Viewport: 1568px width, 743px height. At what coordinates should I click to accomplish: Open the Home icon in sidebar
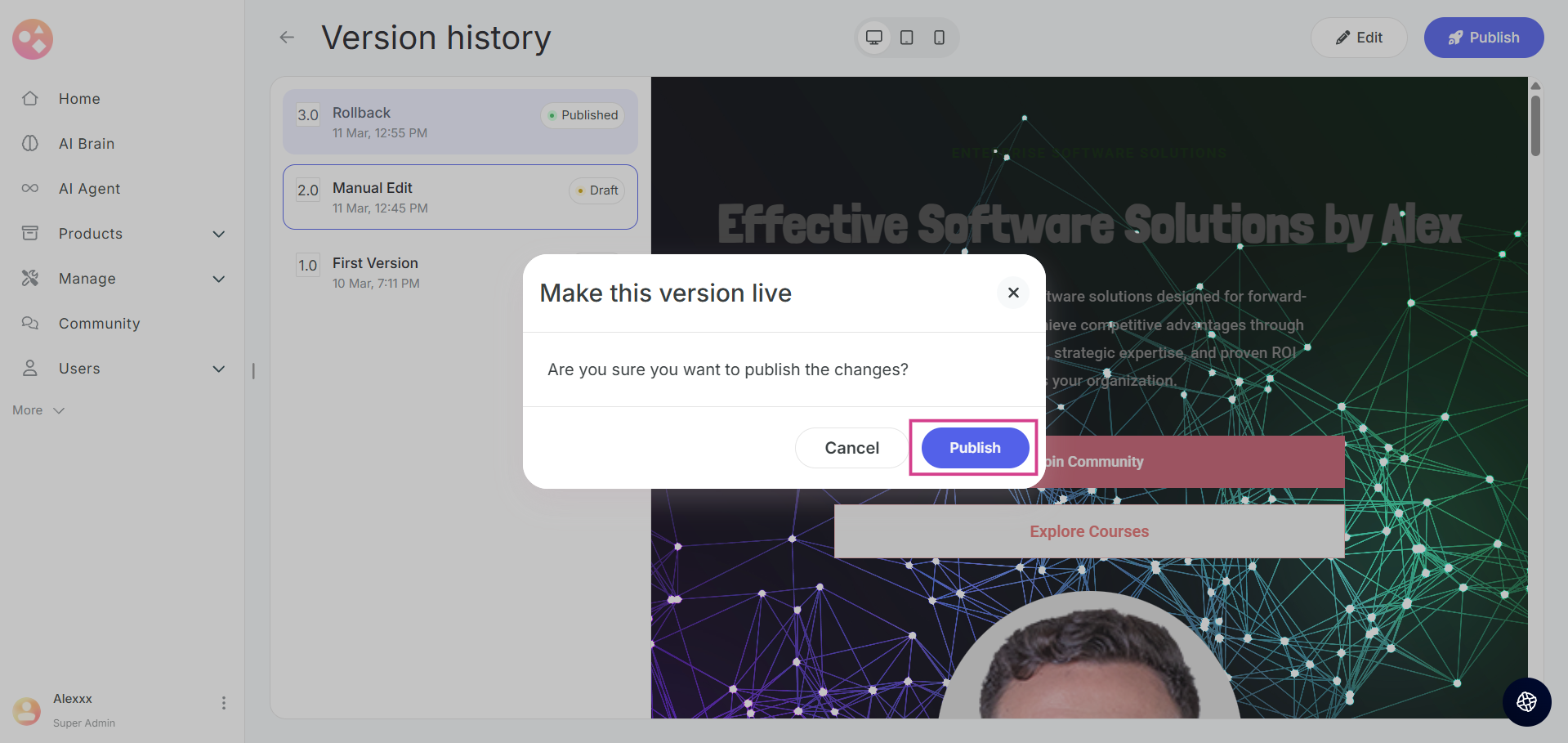click(30, 98)
